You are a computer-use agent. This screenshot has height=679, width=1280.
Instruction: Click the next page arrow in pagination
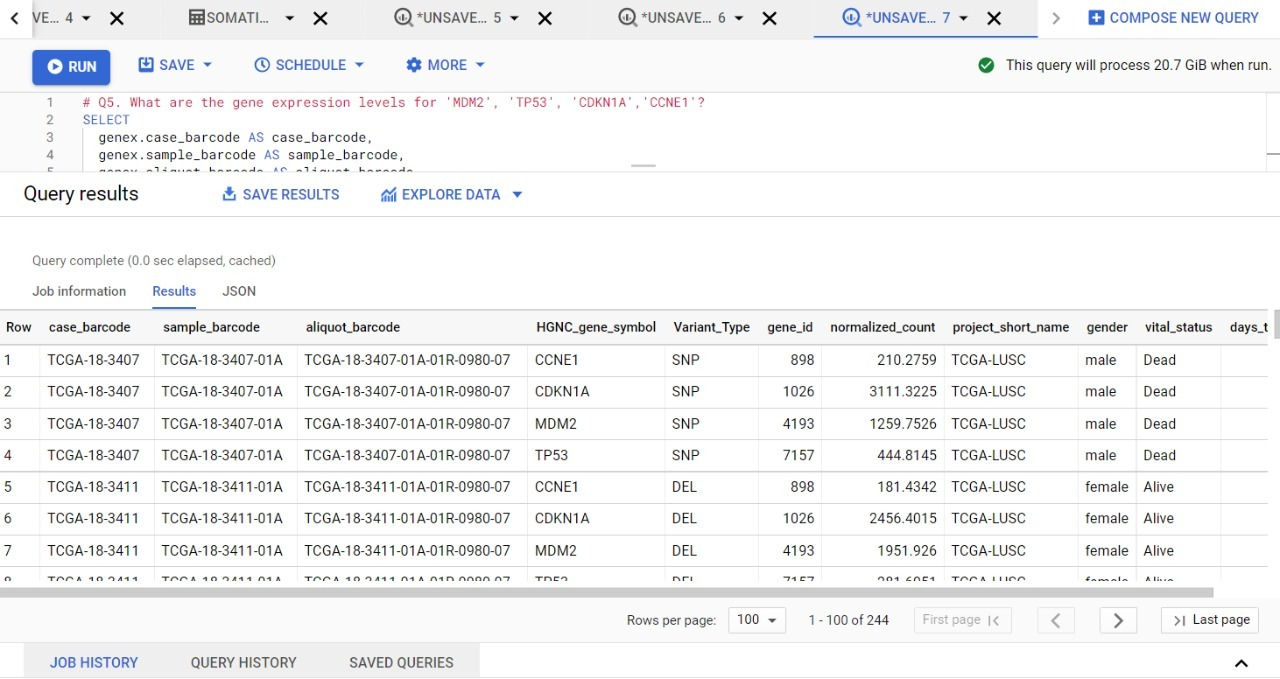(x=1117, y=620)
